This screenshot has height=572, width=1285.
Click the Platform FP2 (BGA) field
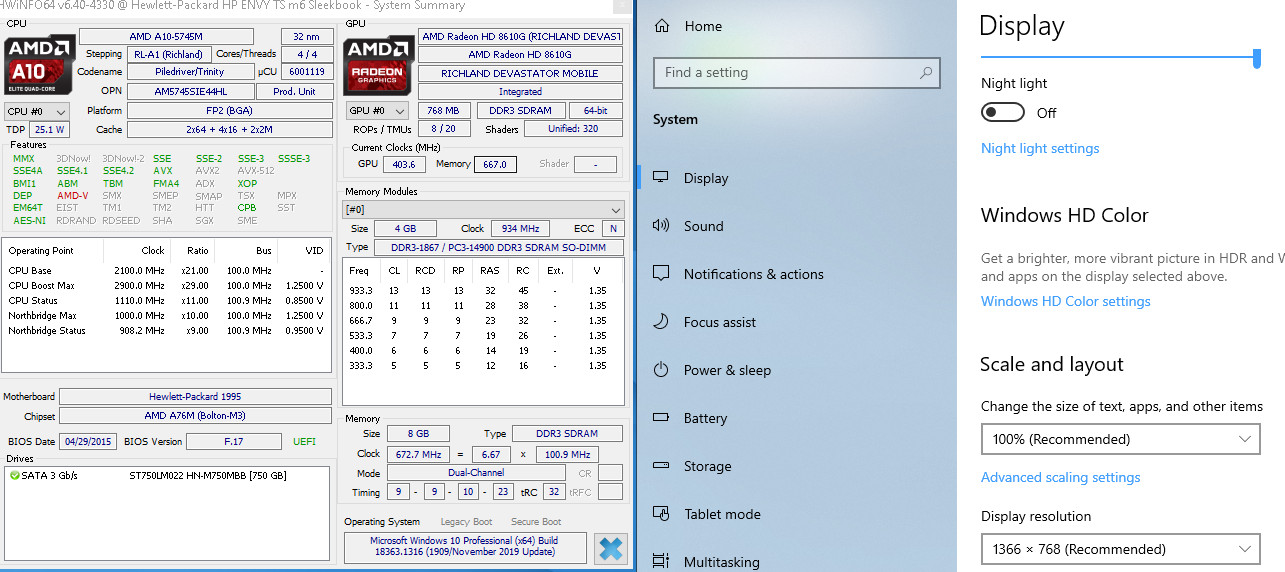[229, 111]
